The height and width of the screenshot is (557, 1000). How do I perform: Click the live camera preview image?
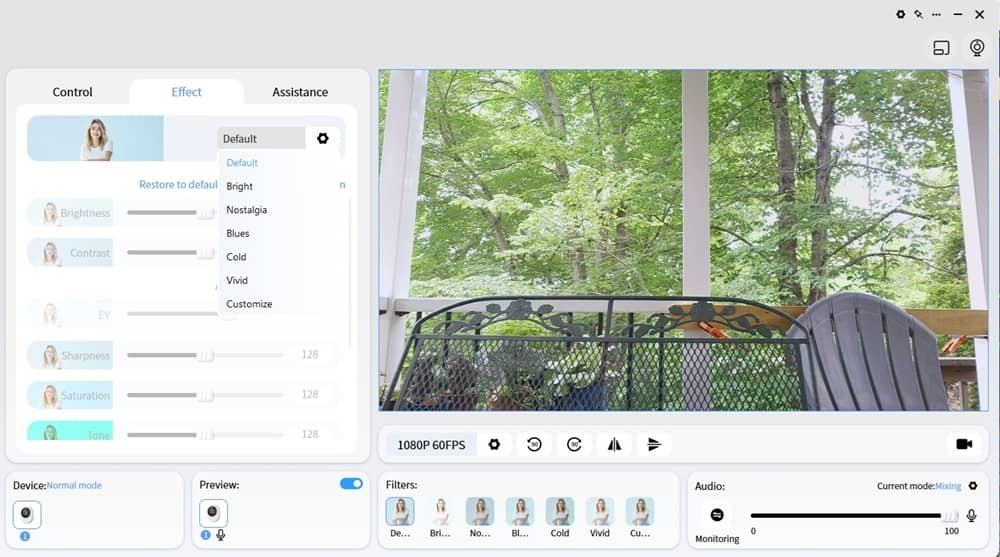683,240
